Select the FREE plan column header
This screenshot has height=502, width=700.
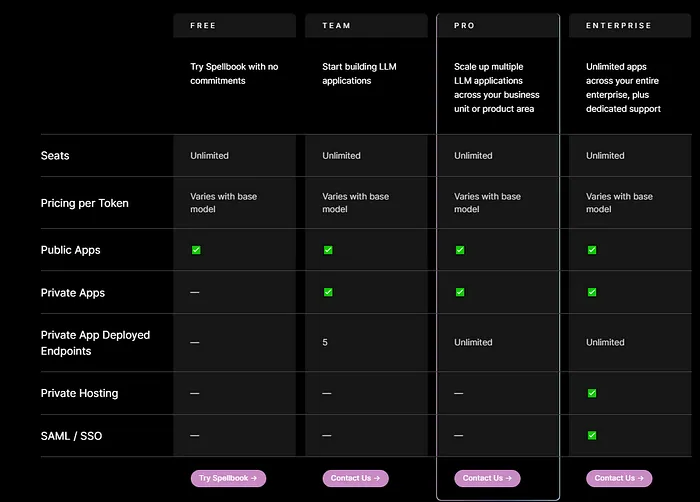coord(203,25)
